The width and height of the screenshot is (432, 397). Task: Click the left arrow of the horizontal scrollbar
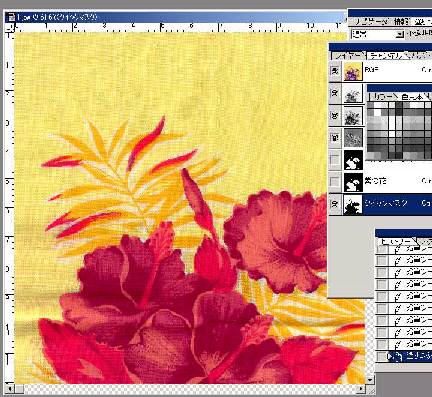tap(10, 389)
